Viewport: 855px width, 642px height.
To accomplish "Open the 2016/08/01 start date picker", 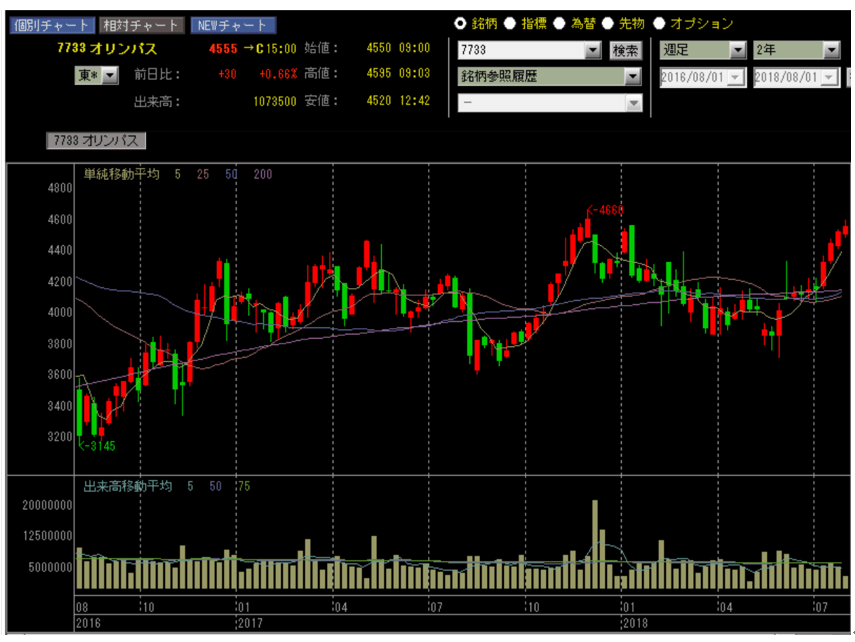I will [x=736, y=76].
